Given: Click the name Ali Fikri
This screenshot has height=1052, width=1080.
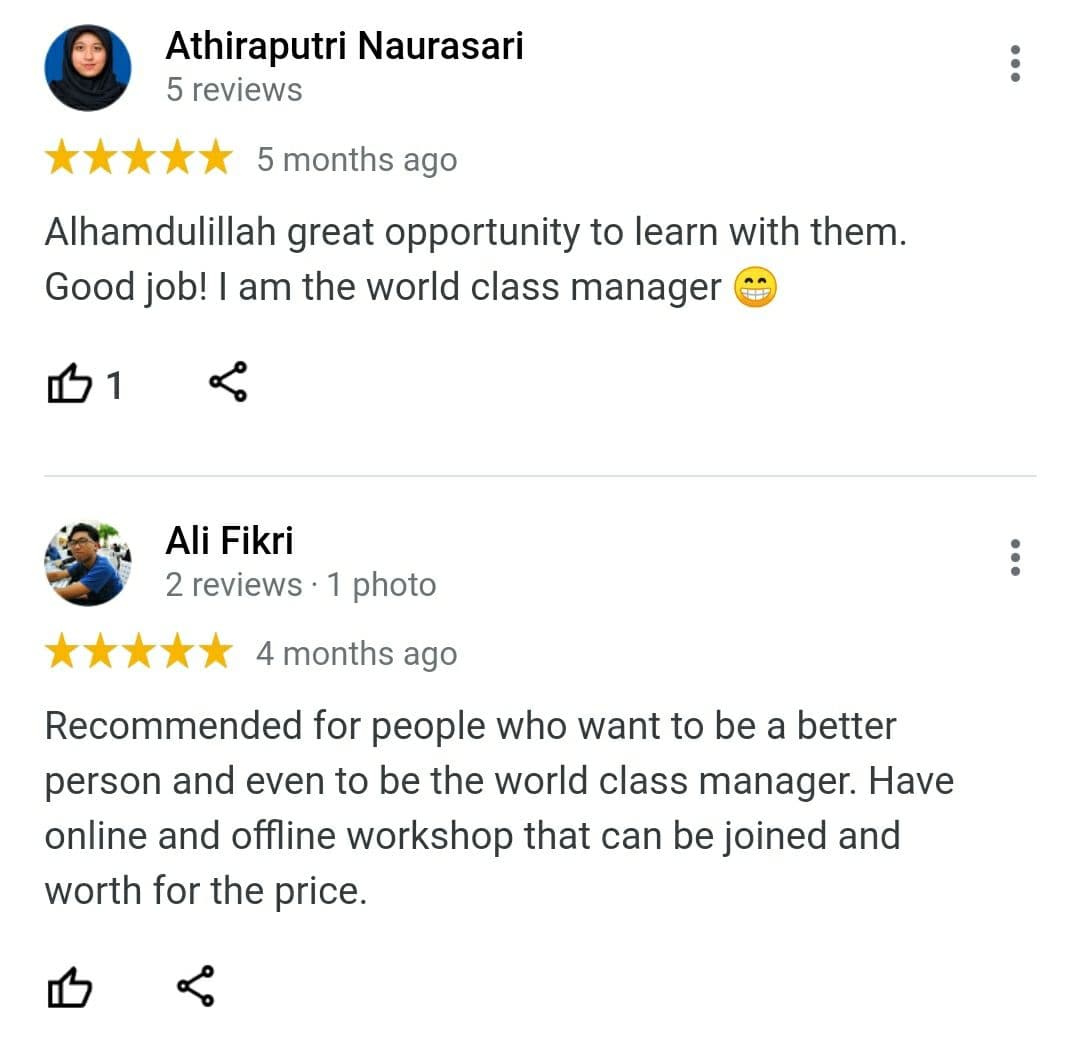Looking at the screenshot, I should [229, 540].
